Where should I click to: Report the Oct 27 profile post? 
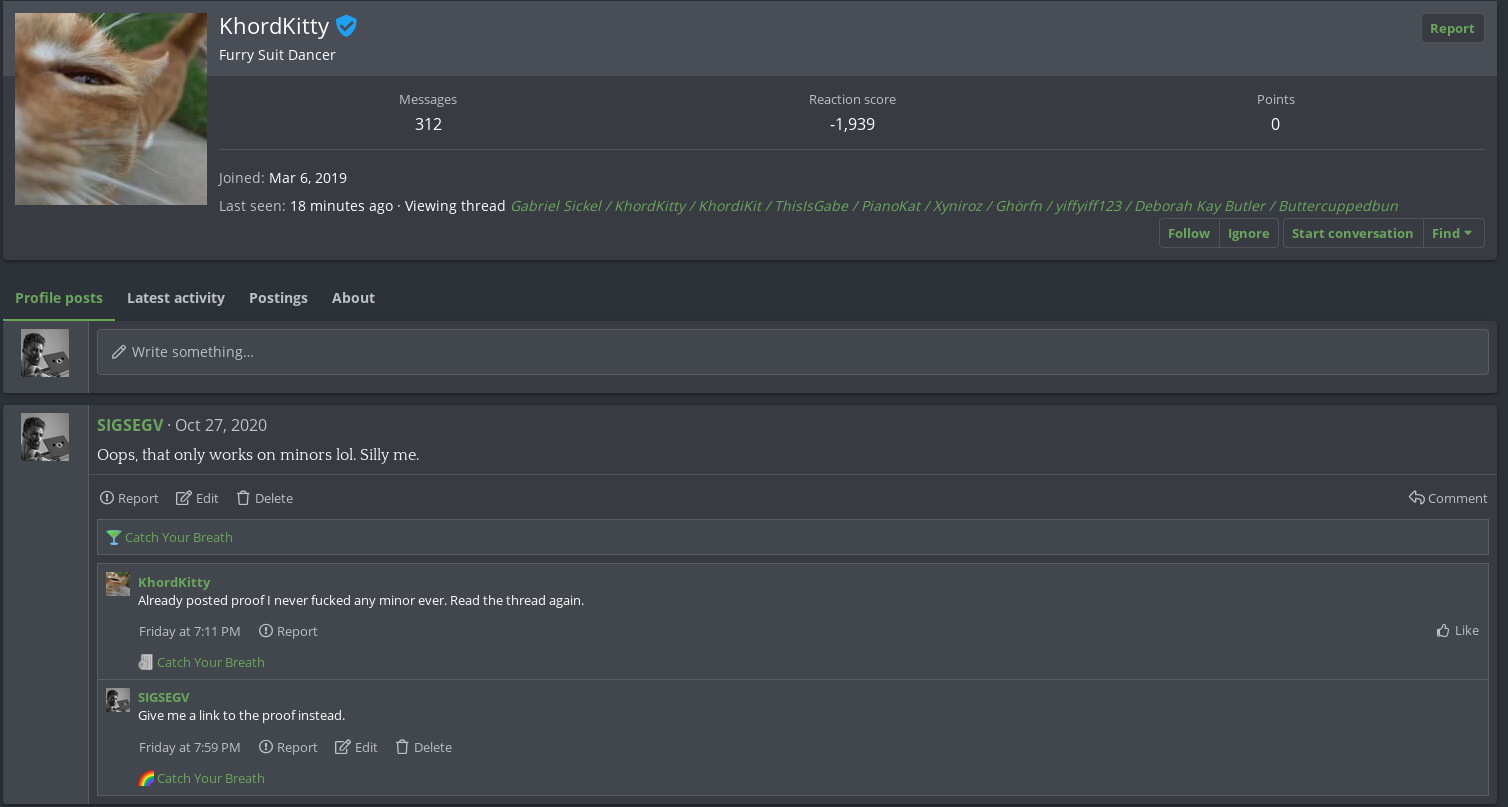click(129, 498)
